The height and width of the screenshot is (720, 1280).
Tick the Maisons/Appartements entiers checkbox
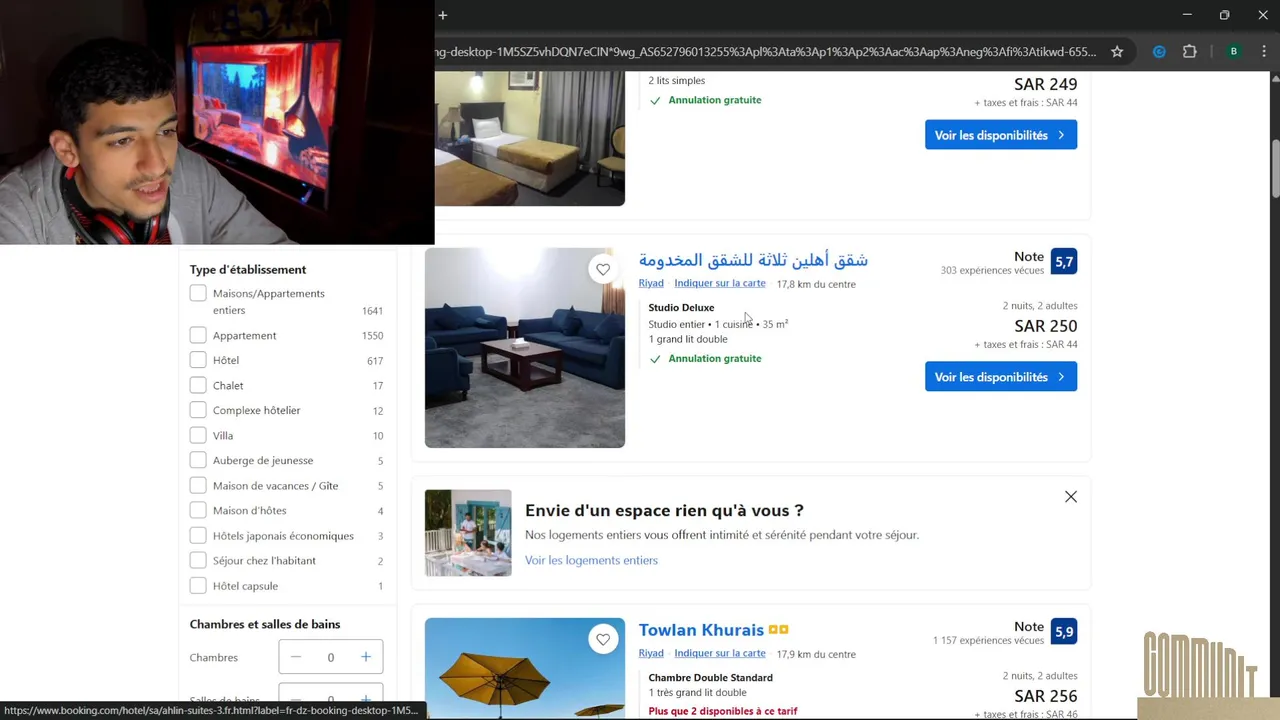tap(198, 293)
